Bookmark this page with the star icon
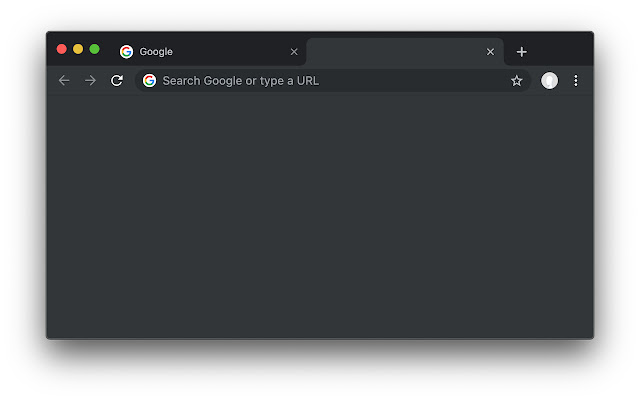640x400 pixels. coord(517,81)
